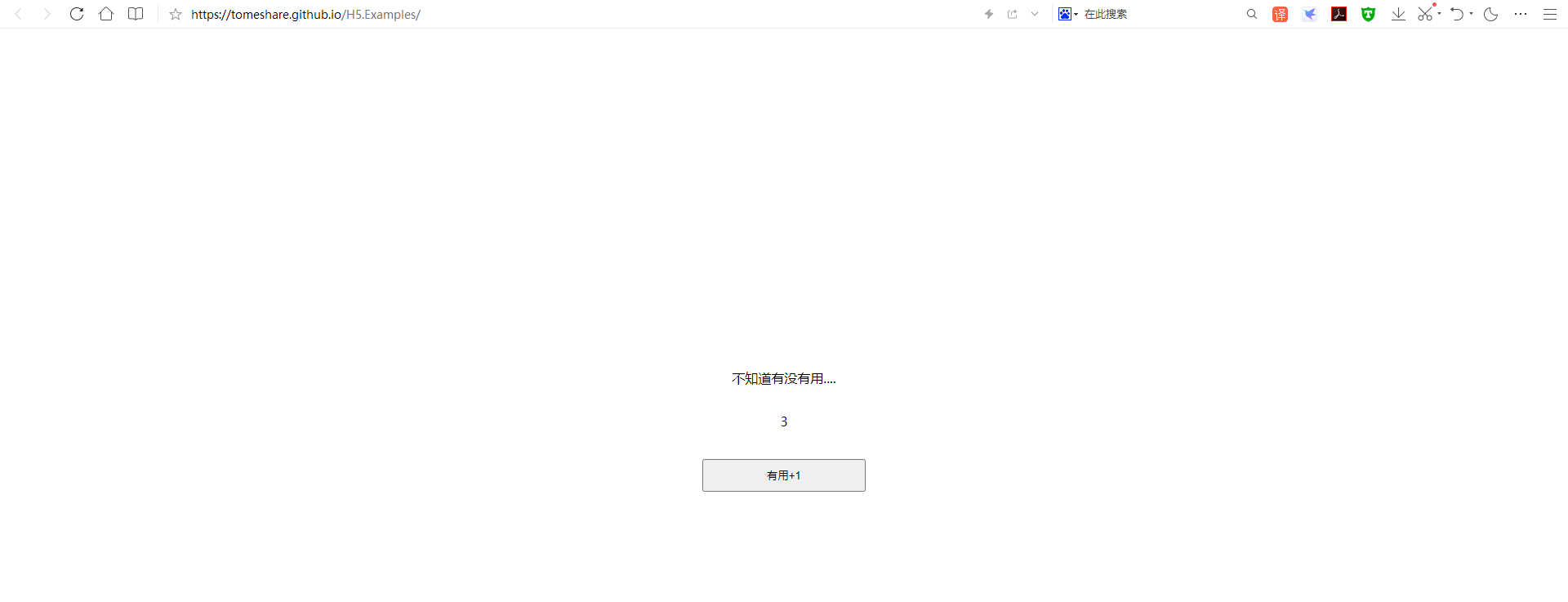Viewport: 1568px width, 602px height.
Task: Click the scissors screenshot tool
Action: click(x=1425, y=14)
